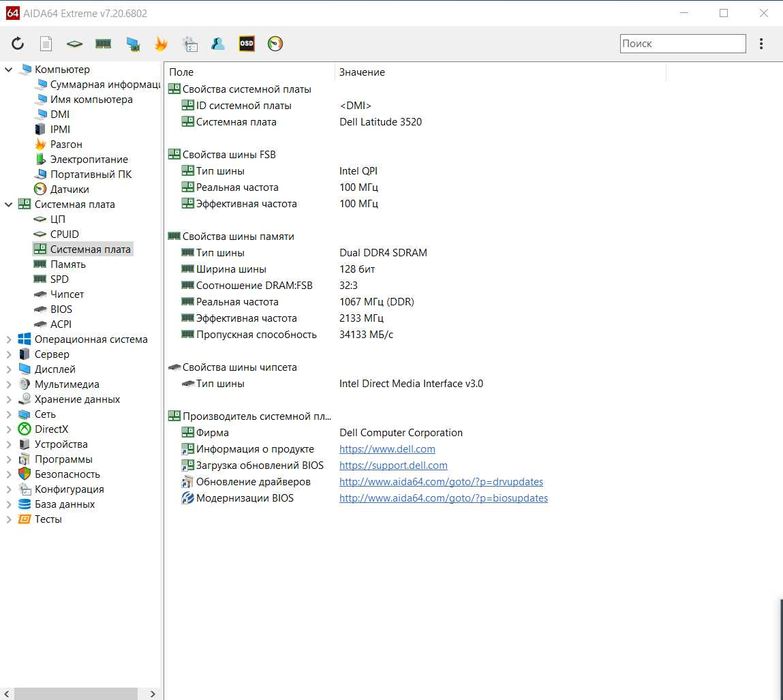The image size is (783, 700).
Task: Click the Устройства tree item
Action: tap(53, 444)
